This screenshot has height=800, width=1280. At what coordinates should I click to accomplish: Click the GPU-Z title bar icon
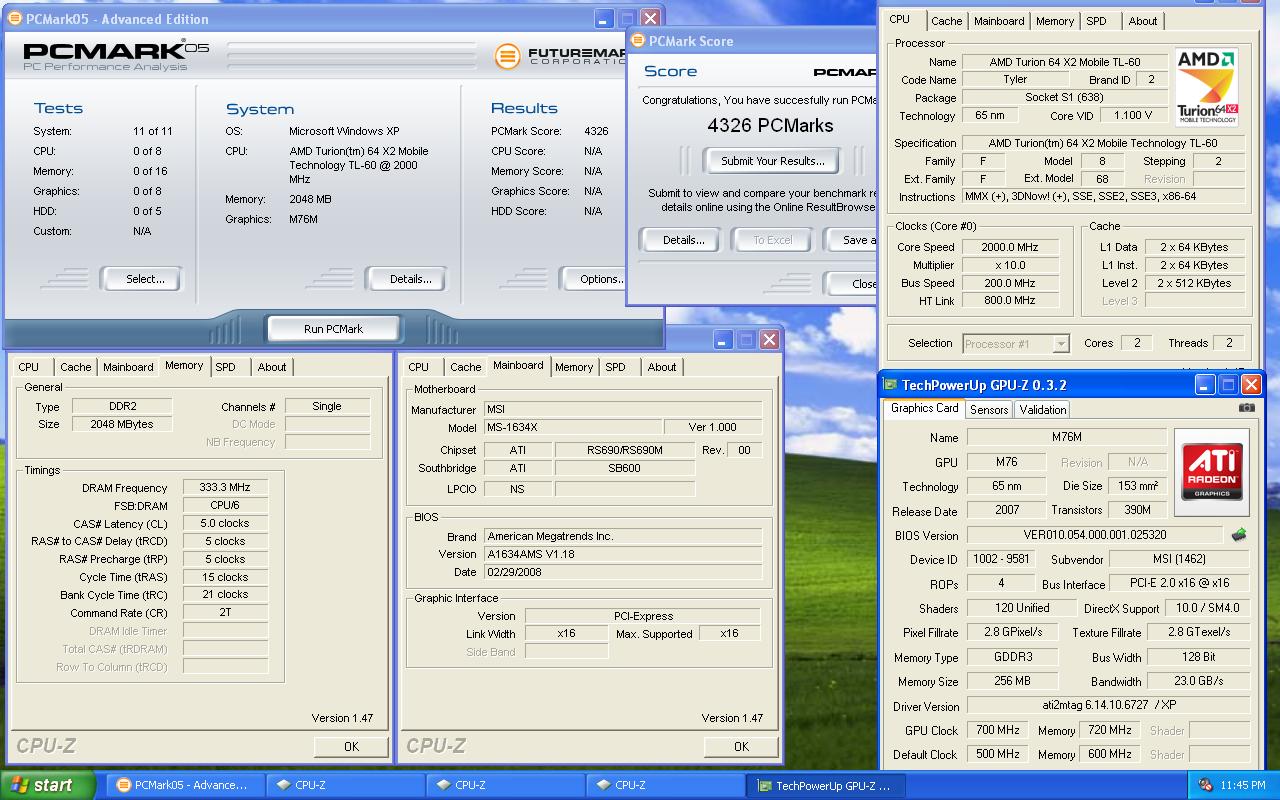click(891, 385)
